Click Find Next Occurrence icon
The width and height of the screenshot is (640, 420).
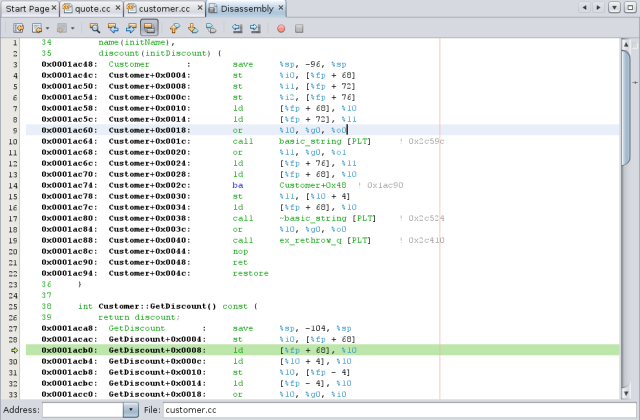point(131,28)
